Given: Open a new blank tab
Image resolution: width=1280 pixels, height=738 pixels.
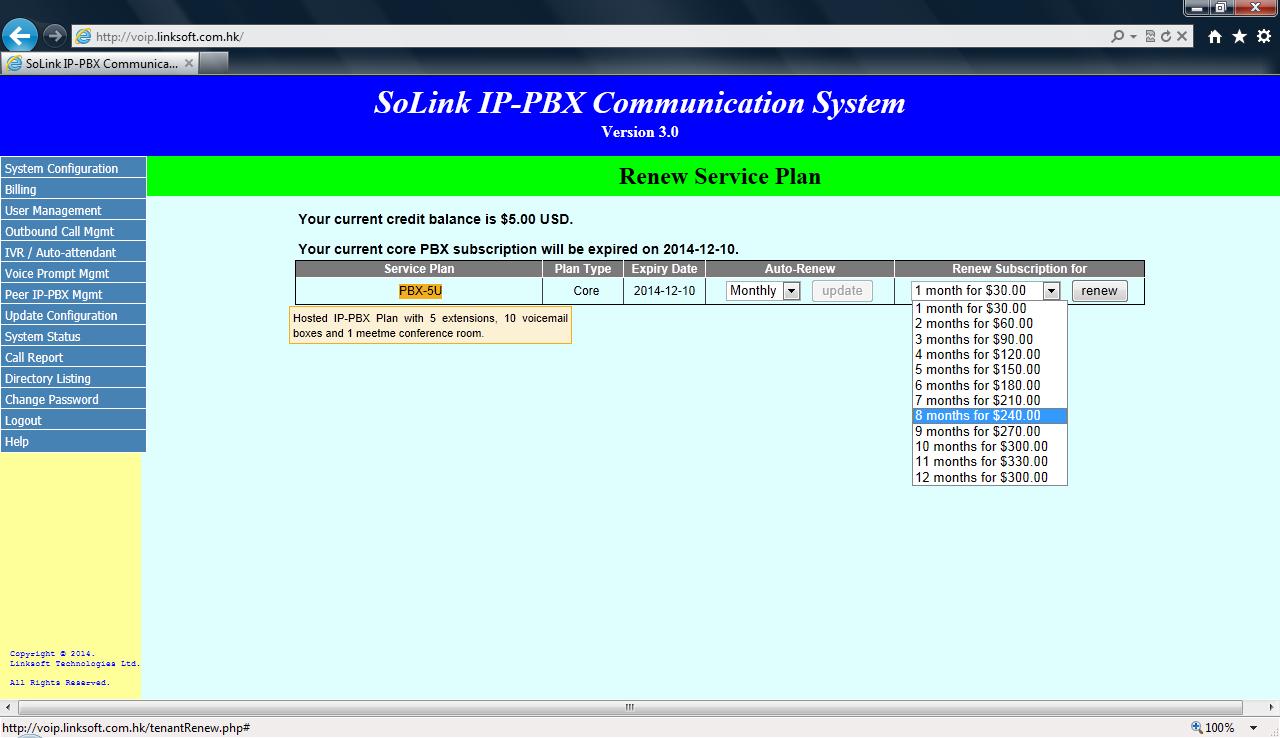Looking at the screenshot, I should [214, 63].
